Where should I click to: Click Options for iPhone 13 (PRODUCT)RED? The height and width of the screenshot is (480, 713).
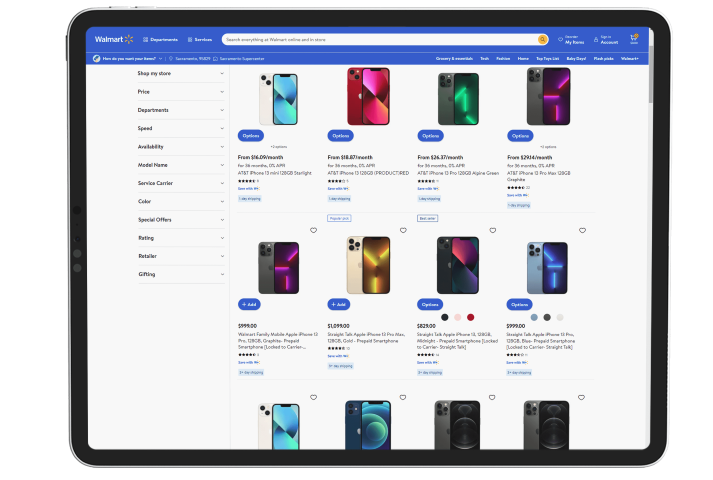(x=341, y=135)
